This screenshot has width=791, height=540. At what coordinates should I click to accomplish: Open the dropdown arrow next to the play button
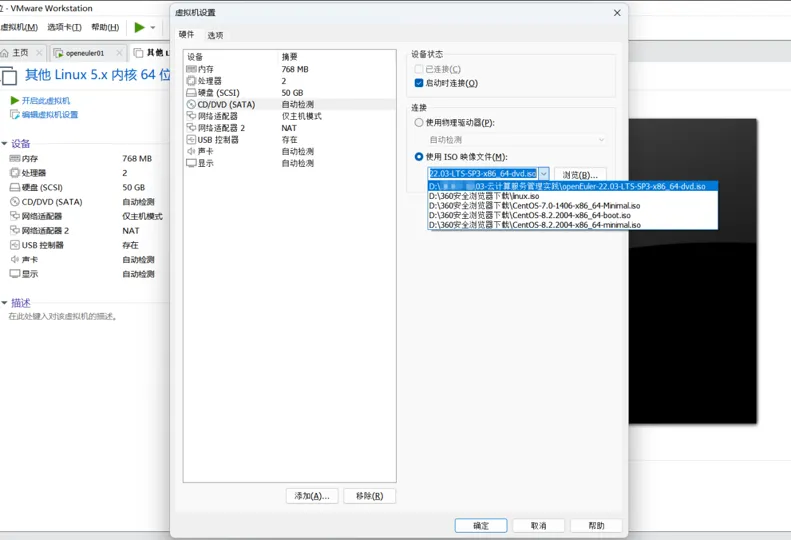coord(153,27)
